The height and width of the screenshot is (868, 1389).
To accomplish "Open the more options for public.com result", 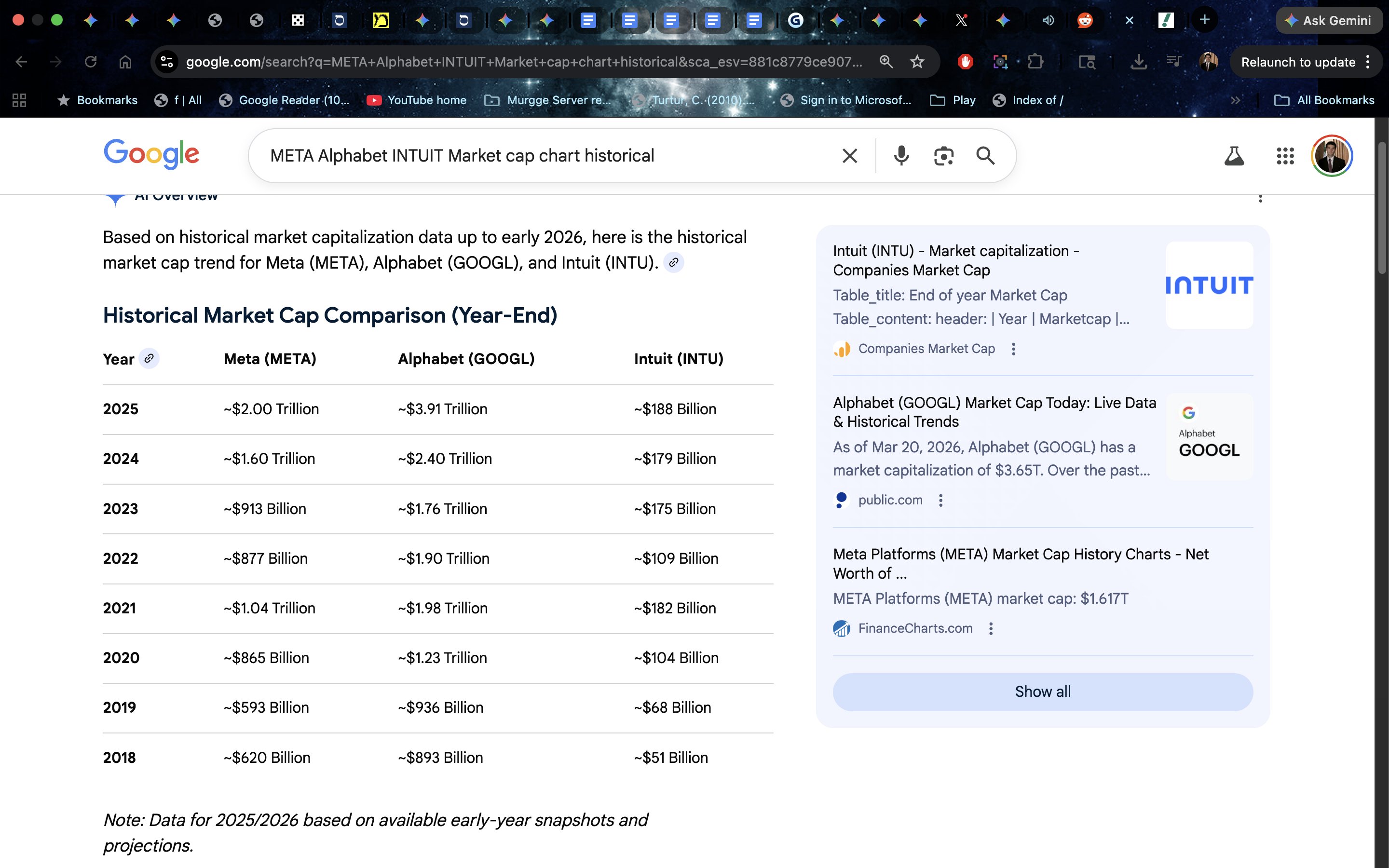I will [x=941, y=500].
